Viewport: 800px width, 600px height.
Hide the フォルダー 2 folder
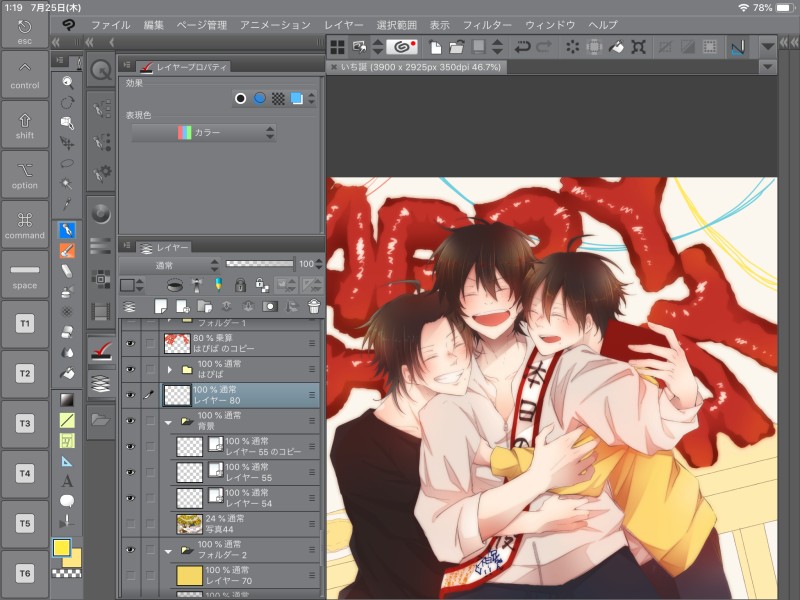click(x=131, y=549)
